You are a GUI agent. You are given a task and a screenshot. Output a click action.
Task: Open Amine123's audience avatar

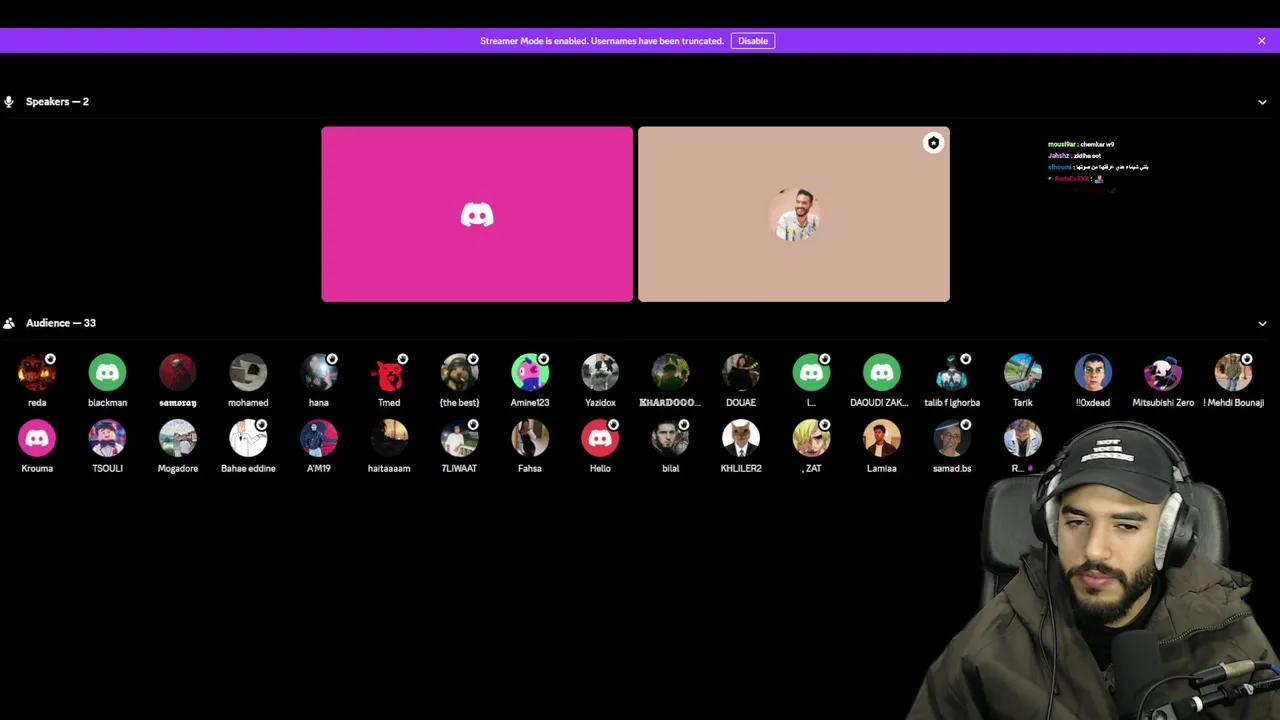coord(530,373)
